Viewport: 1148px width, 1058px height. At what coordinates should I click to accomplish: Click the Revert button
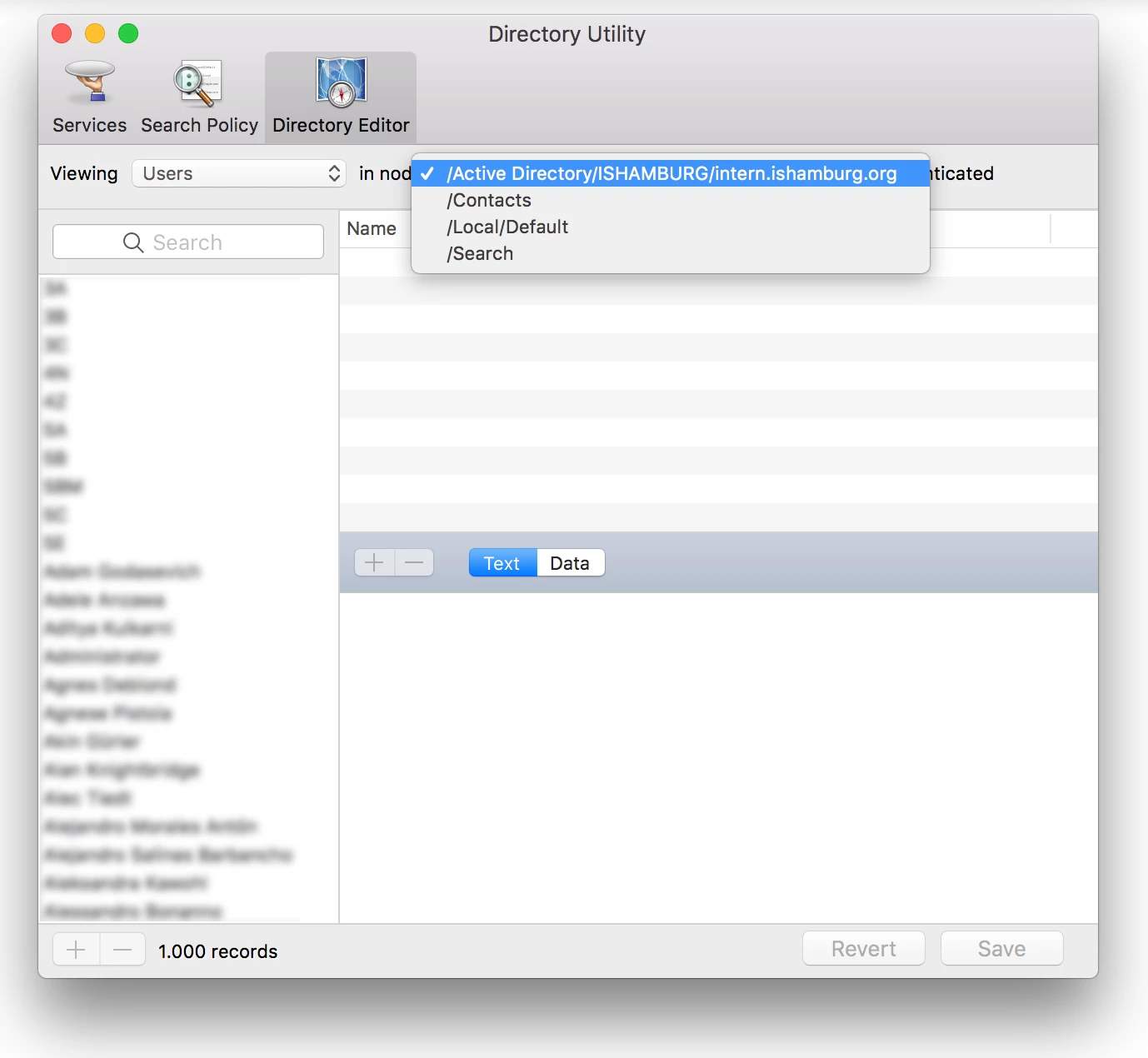(x=864, y=949)
